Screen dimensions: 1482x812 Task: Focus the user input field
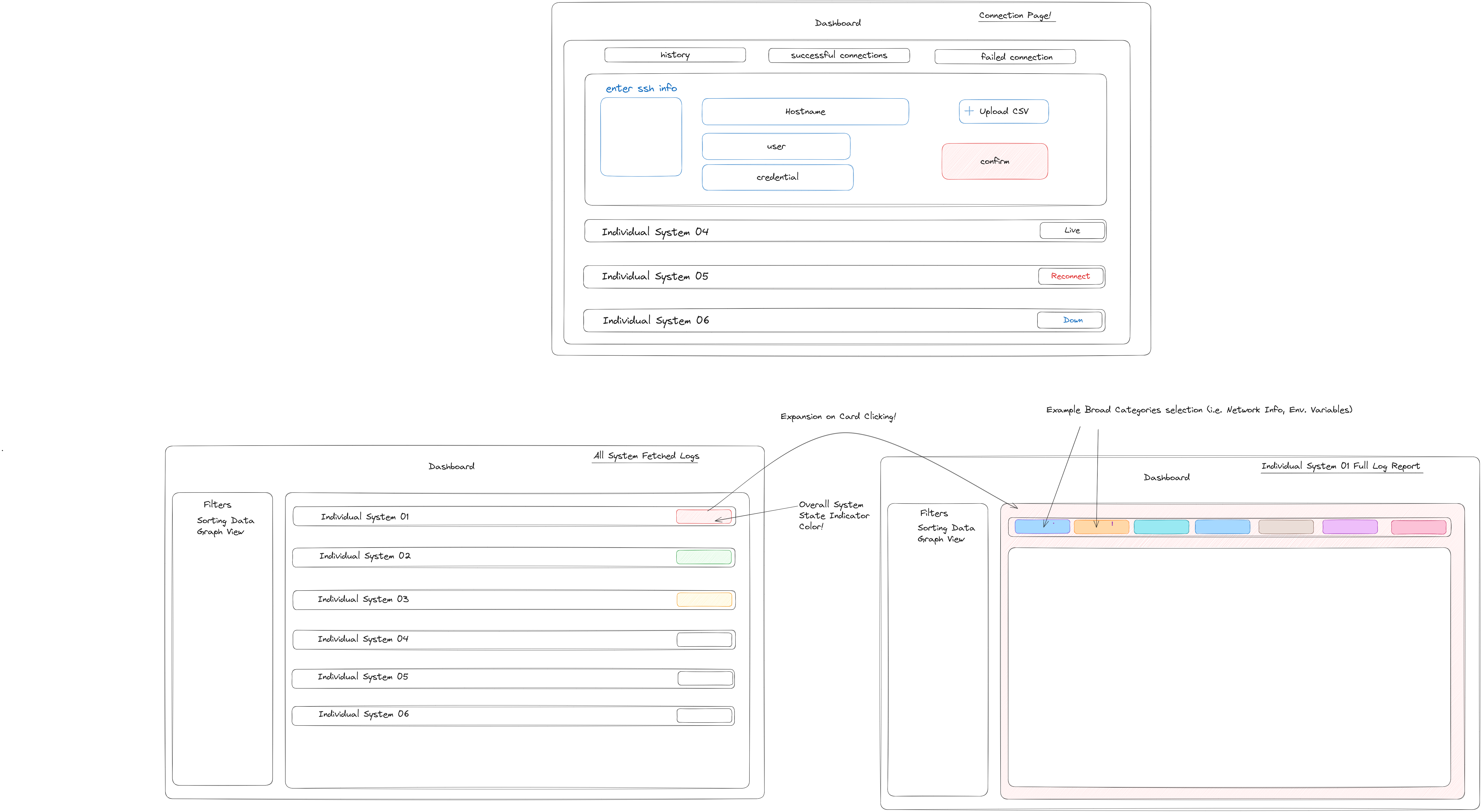[x=776, y=147]
